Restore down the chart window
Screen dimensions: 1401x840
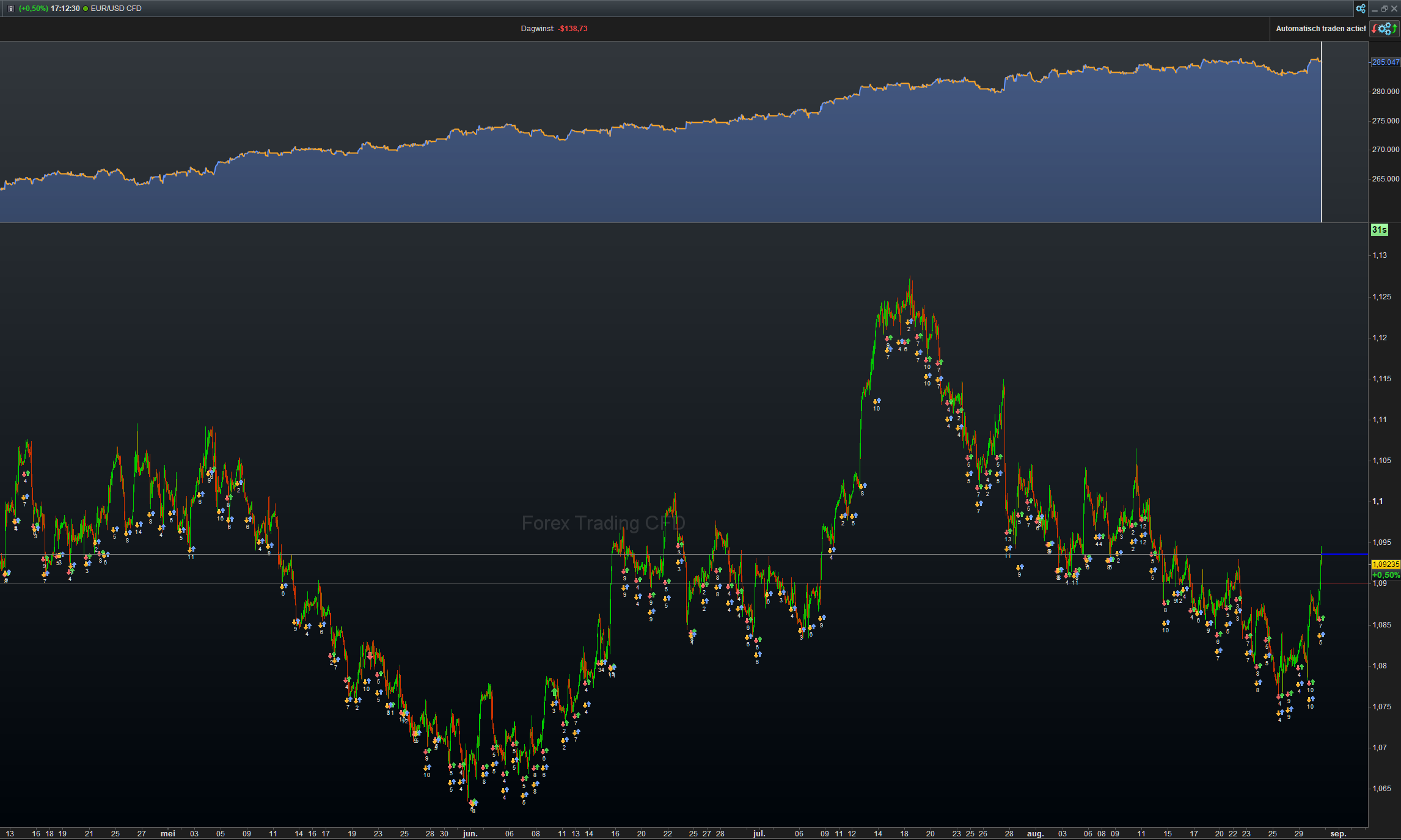coord(1384,9)
